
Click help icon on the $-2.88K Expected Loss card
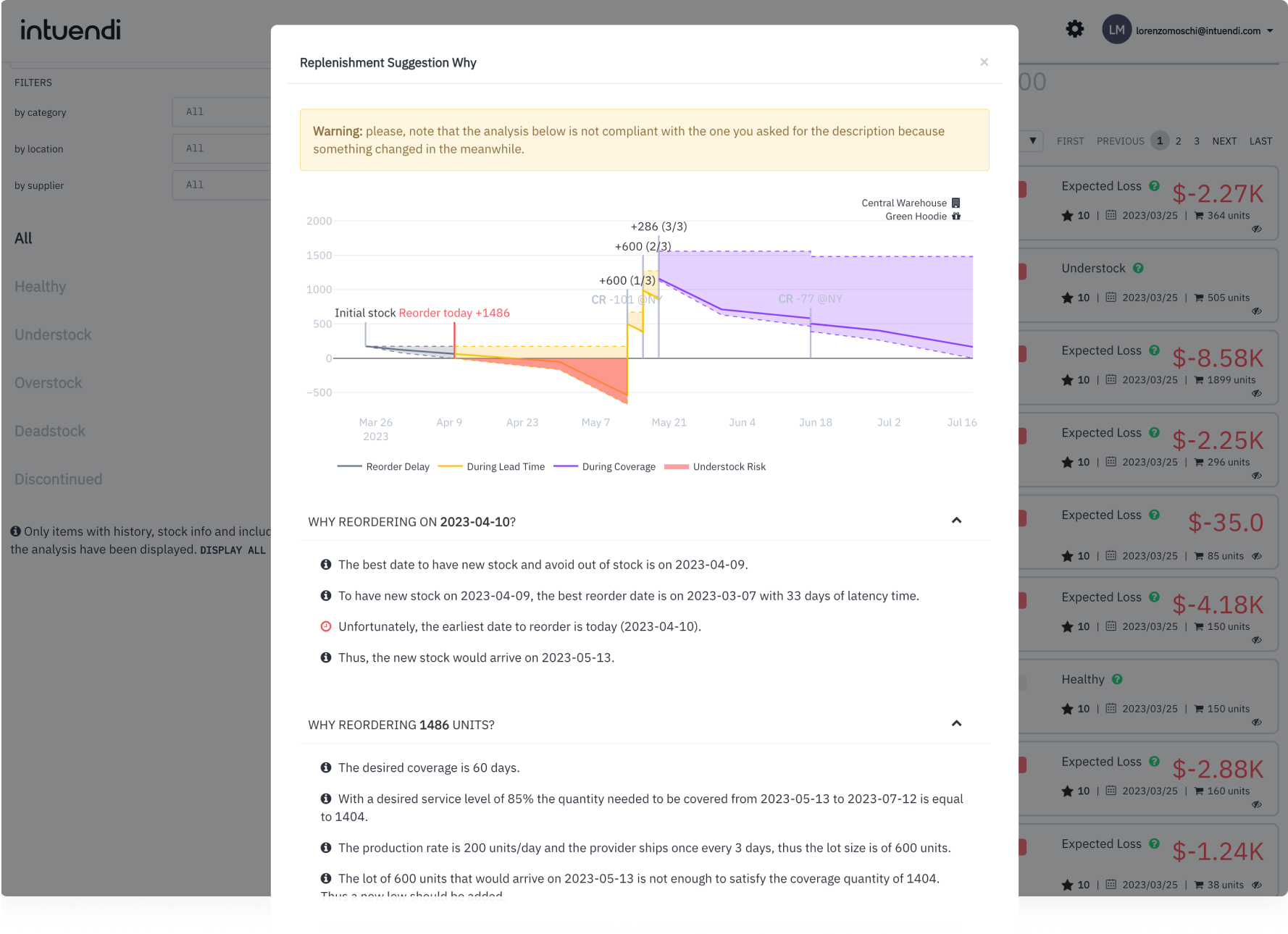click(x=1155, y=762)
